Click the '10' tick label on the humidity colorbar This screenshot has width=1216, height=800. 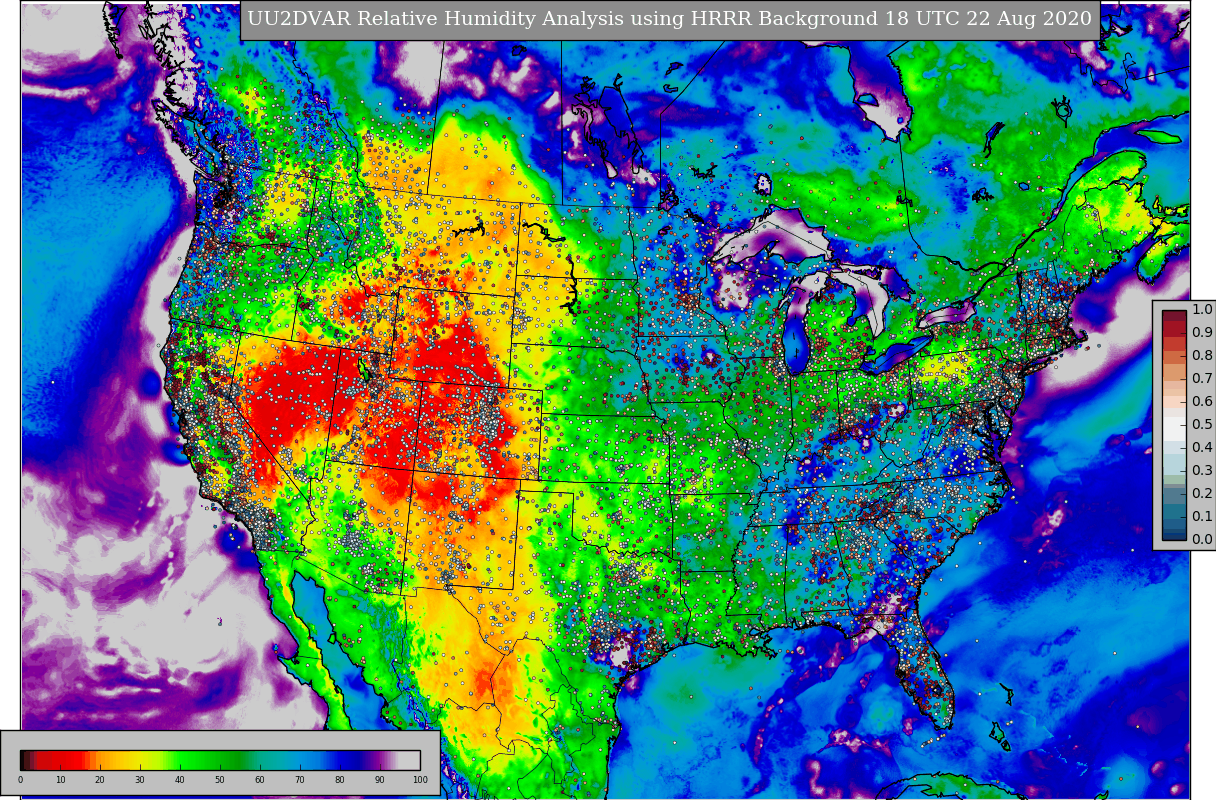[60, 780]
